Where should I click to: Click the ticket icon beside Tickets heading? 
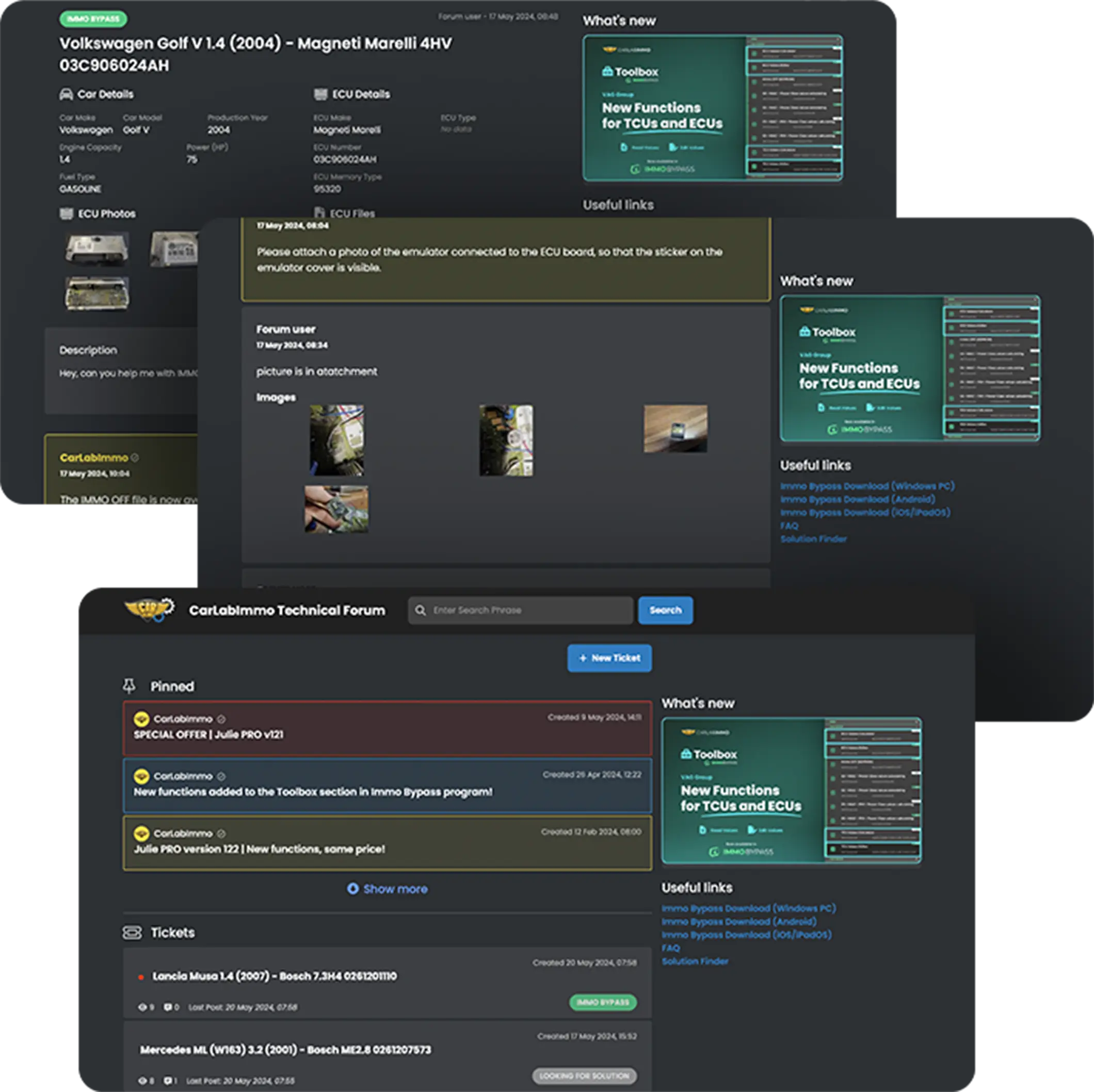[132, 933]
